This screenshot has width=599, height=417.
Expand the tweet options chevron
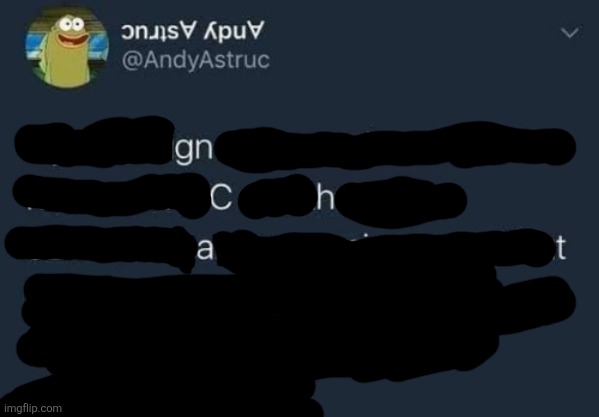tap(570, 33)
